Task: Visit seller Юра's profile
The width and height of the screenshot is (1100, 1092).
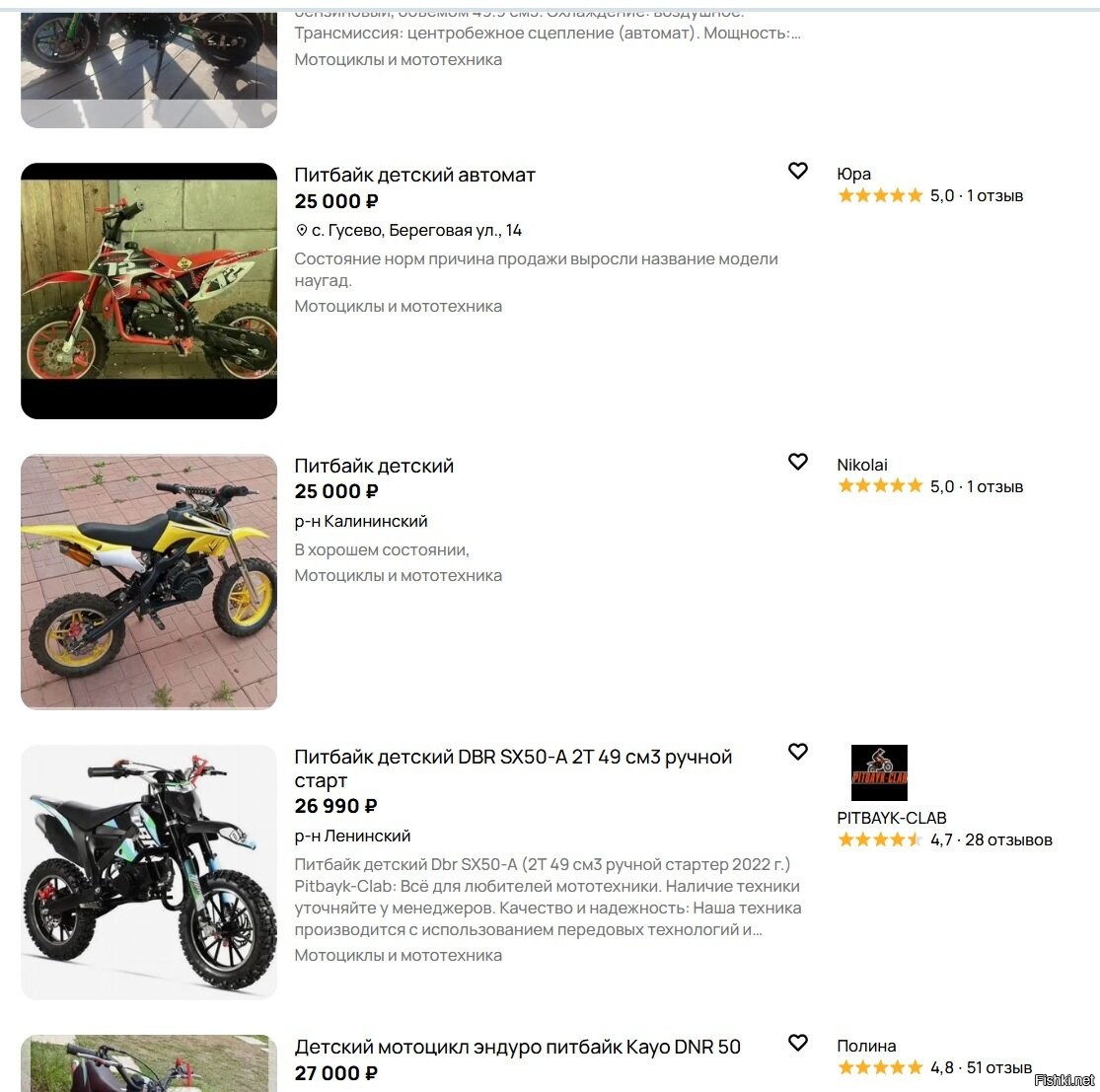Action: pos(853,174)
